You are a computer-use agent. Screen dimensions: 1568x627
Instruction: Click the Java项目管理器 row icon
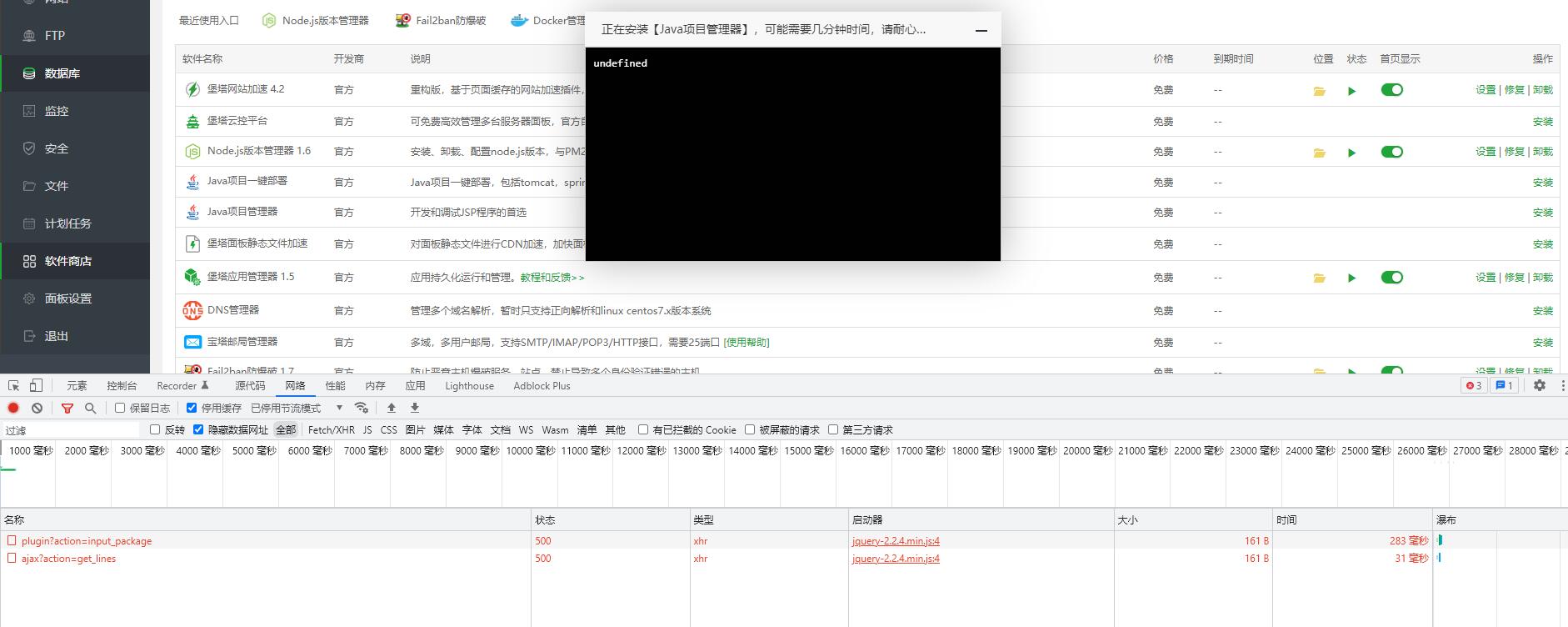[192, 213]
